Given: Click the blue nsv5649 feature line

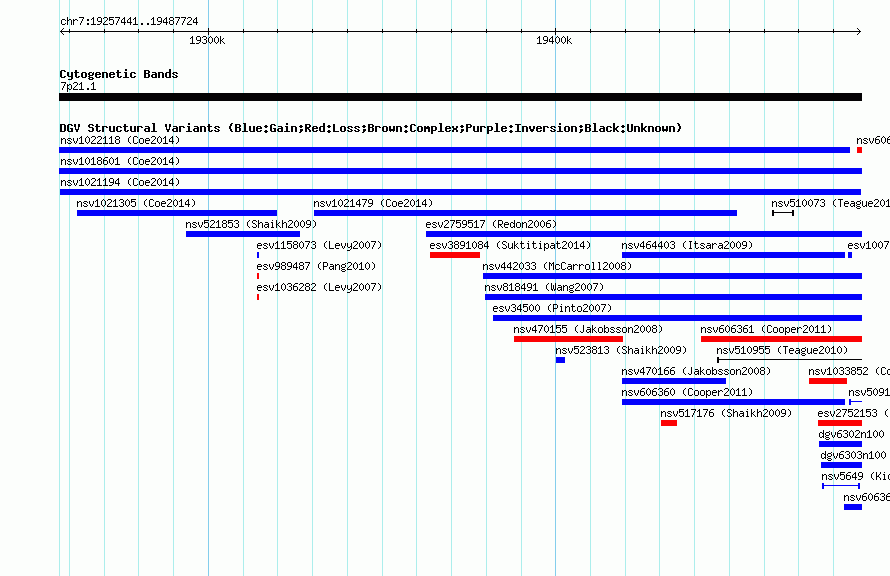Looking at the screenshot, I should click(841, 486).
